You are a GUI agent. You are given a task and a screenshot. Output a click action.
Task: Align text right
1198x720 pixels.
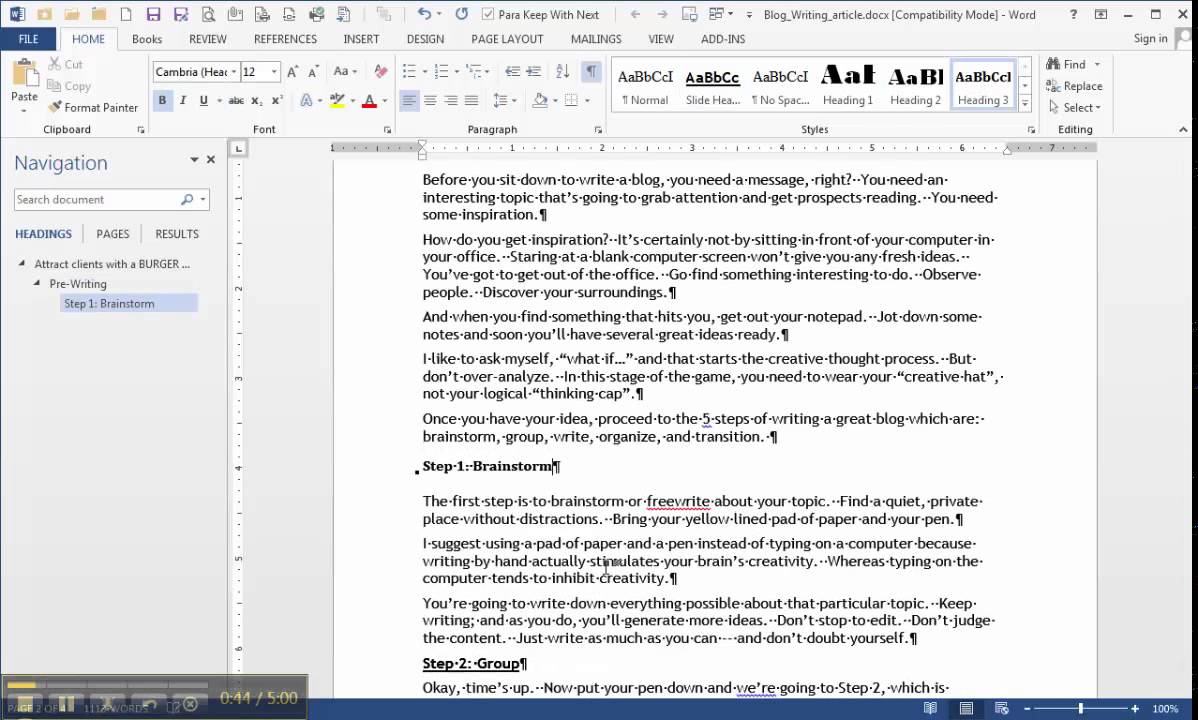pos(451,100)
